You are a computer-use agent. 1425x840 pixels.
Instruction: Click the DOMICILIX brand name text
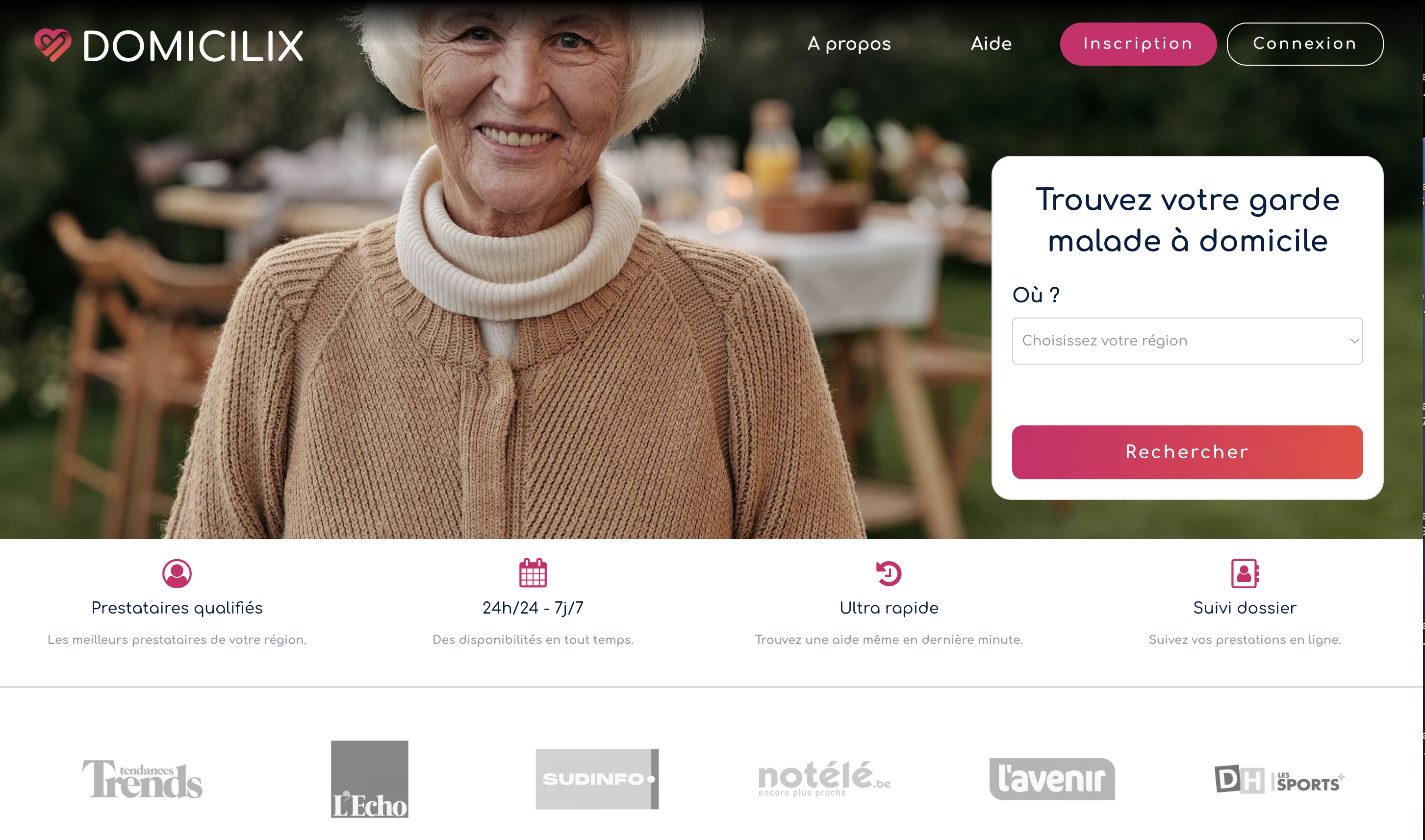(193, 46)
